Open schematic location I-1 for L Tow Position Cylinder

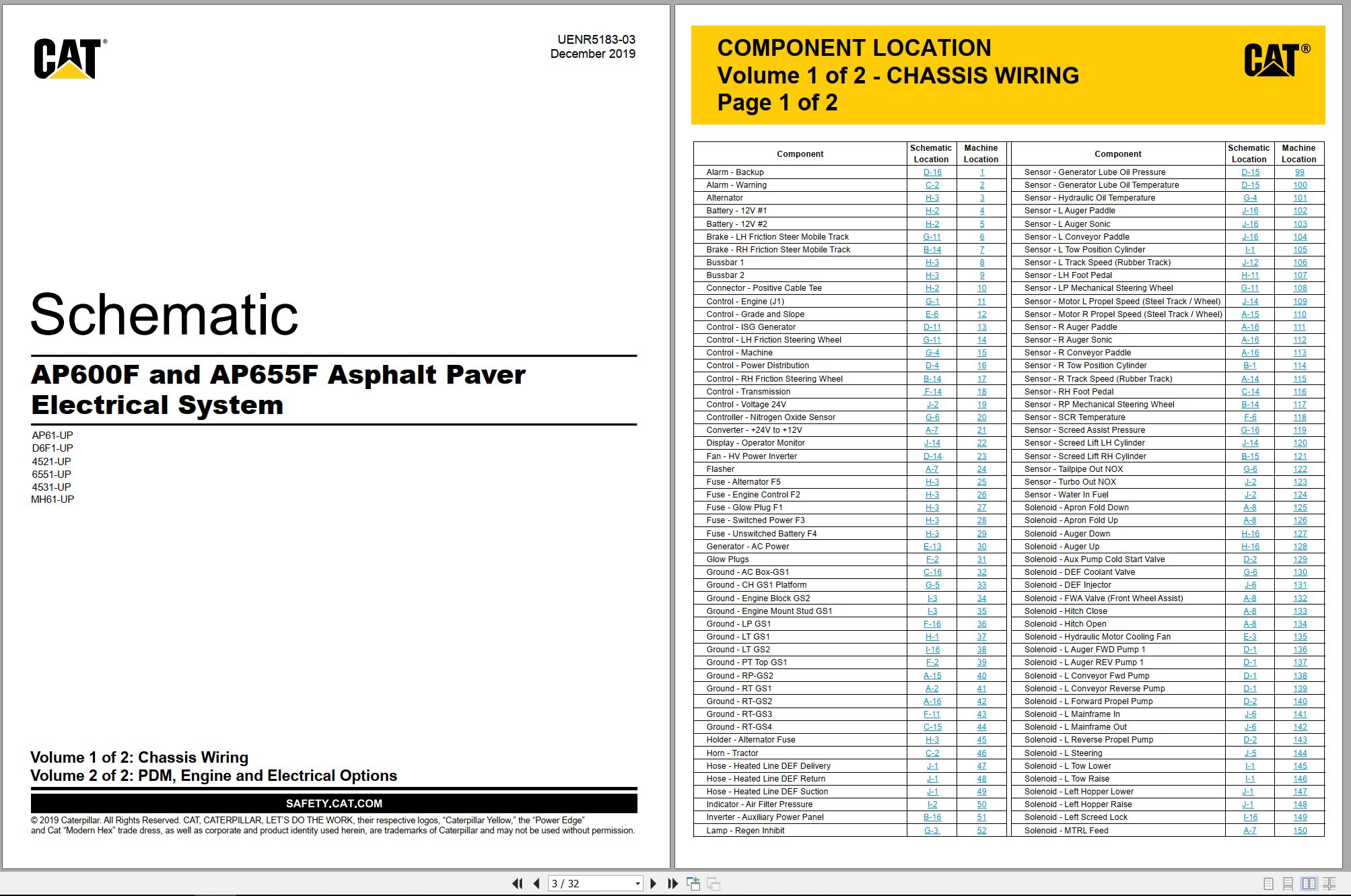pos(1250,250)
